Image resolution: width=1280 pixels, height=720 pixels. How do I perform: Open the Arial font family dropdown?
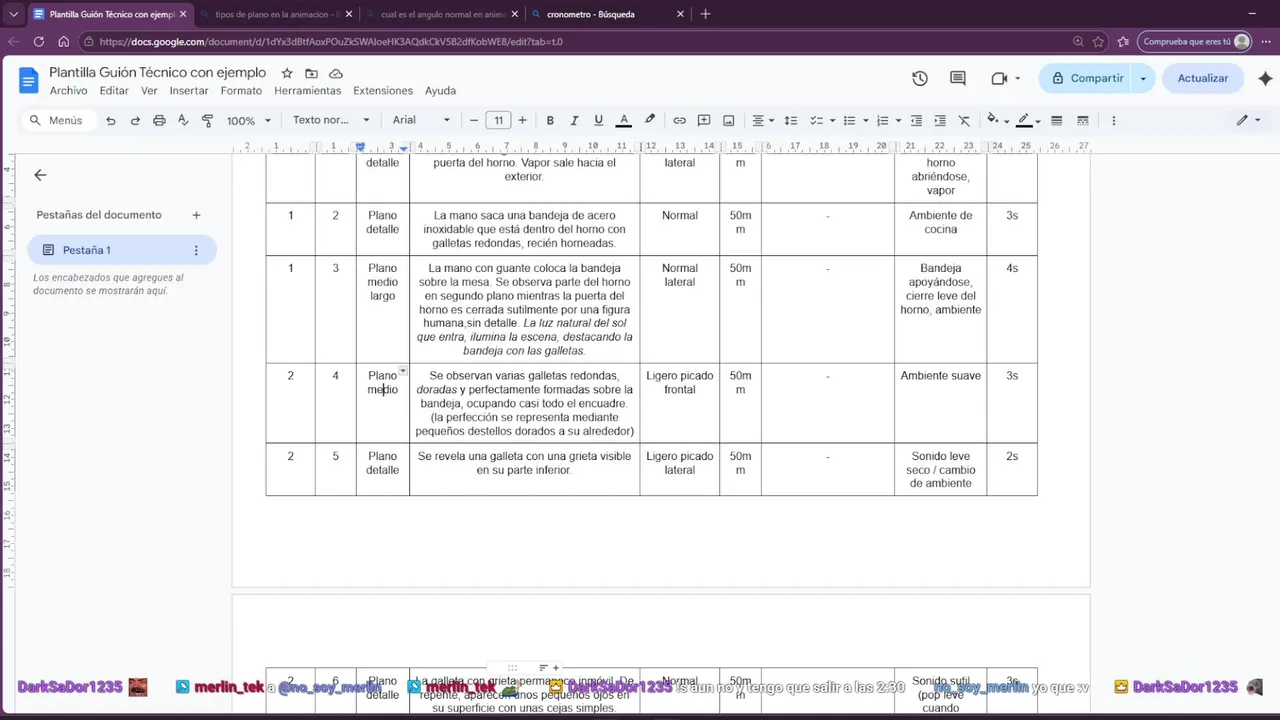pyautogui.click(x=421, y=120)
